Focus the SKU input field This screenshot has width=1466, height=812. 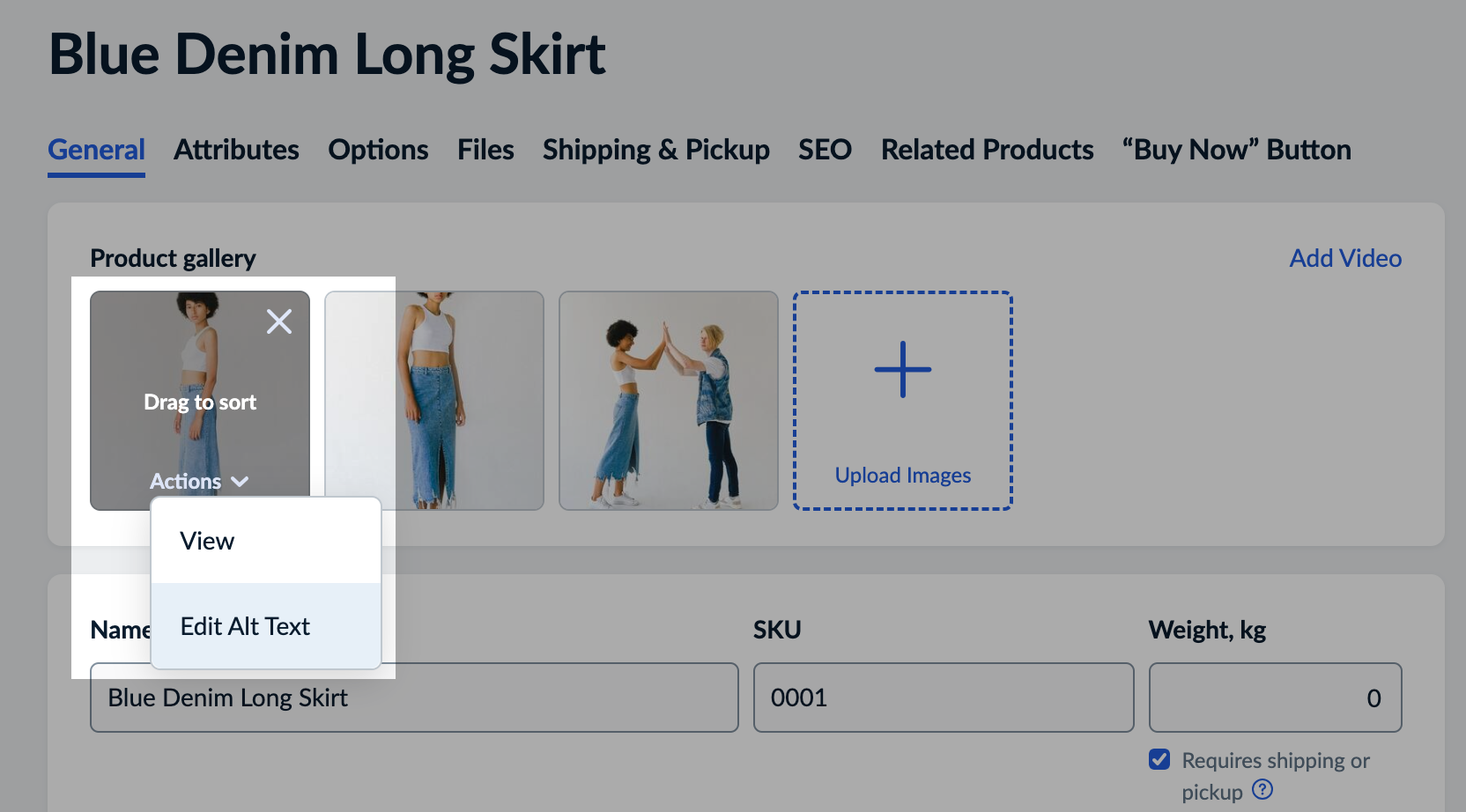[x=943, y=698]
